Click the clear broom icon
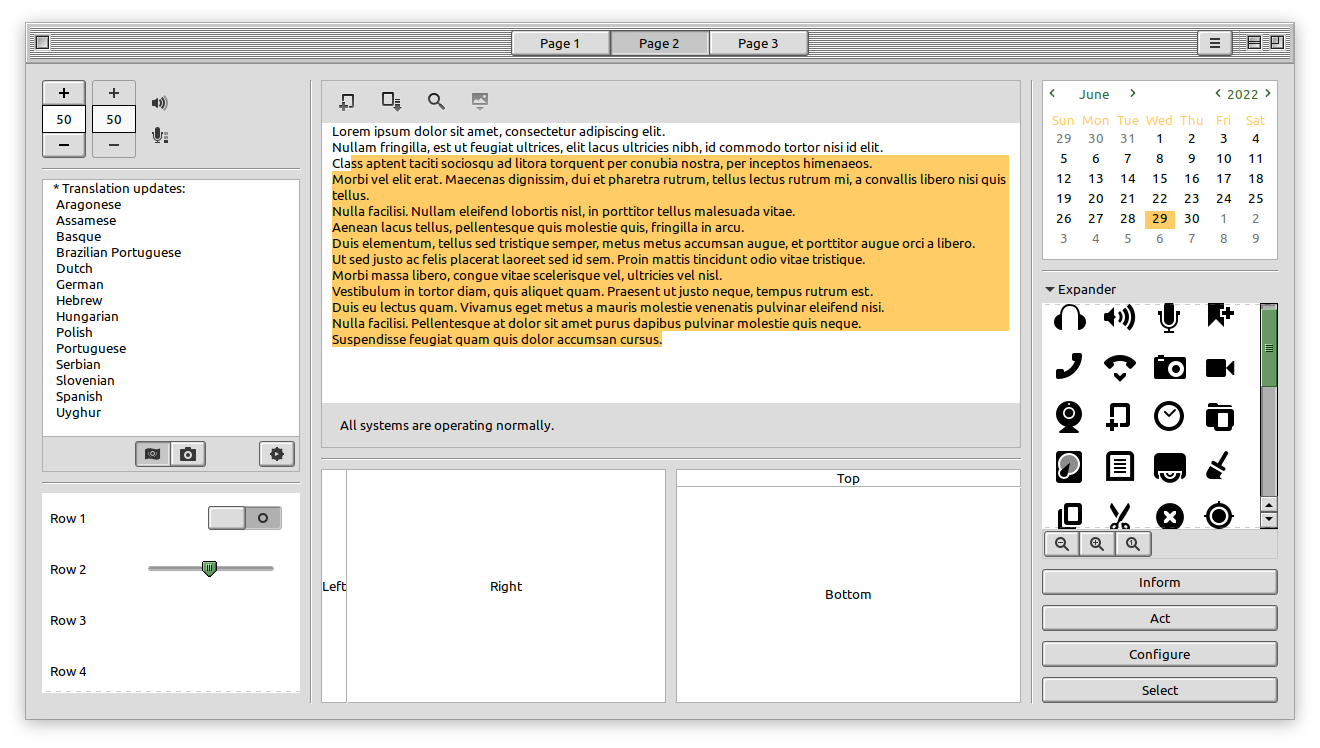The width and height of the screenshot is (1320, 748). coord(1220,466)
